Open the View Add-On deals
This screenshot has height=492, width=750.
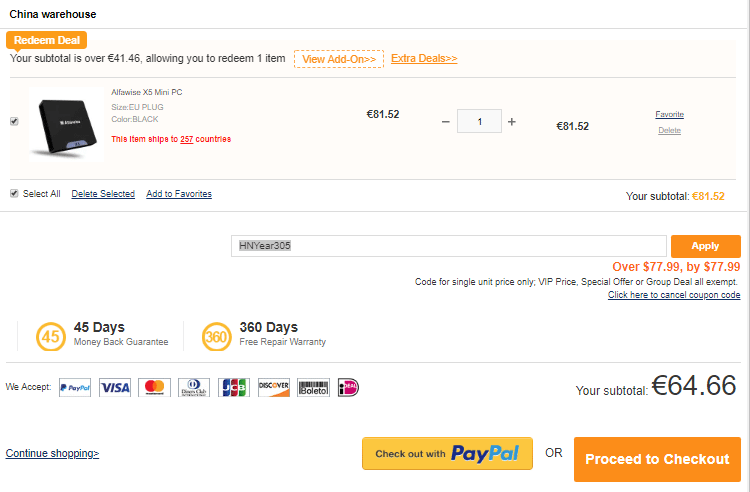[x=339, y=59]
